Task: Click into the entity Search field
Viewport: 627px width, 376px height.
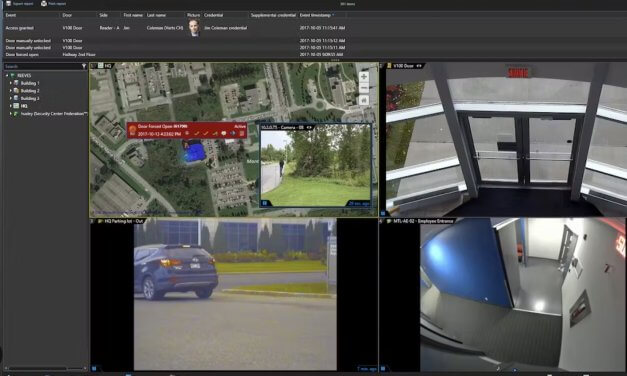Action: point(42,66)
